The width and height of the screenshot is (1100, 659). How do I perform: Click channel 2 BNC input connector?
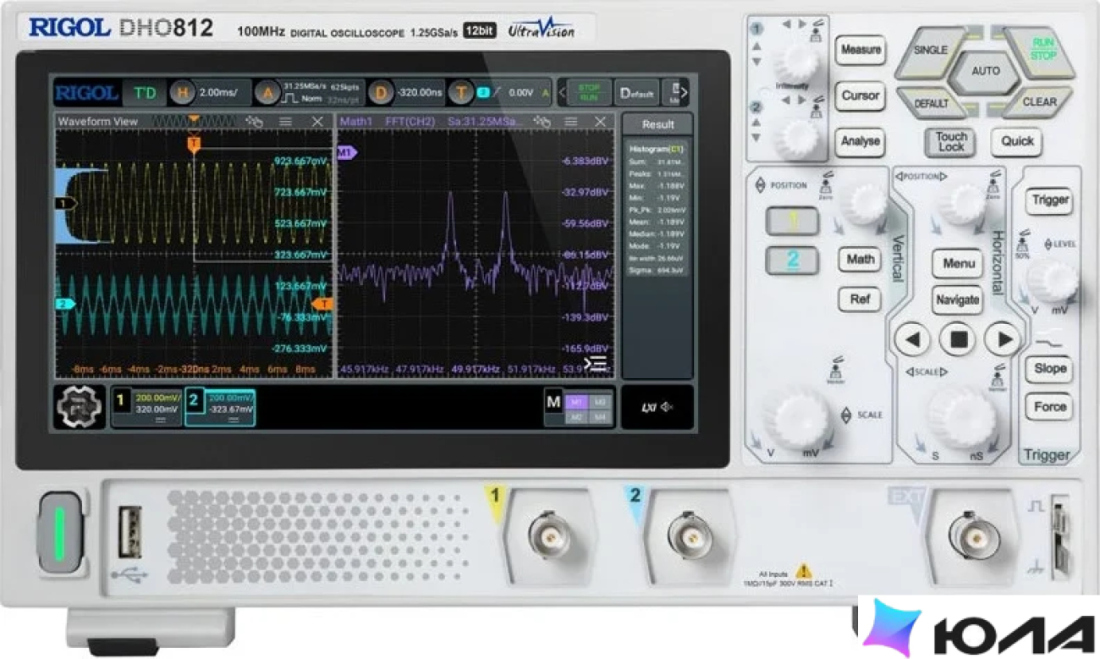click(x=690, y=537)
